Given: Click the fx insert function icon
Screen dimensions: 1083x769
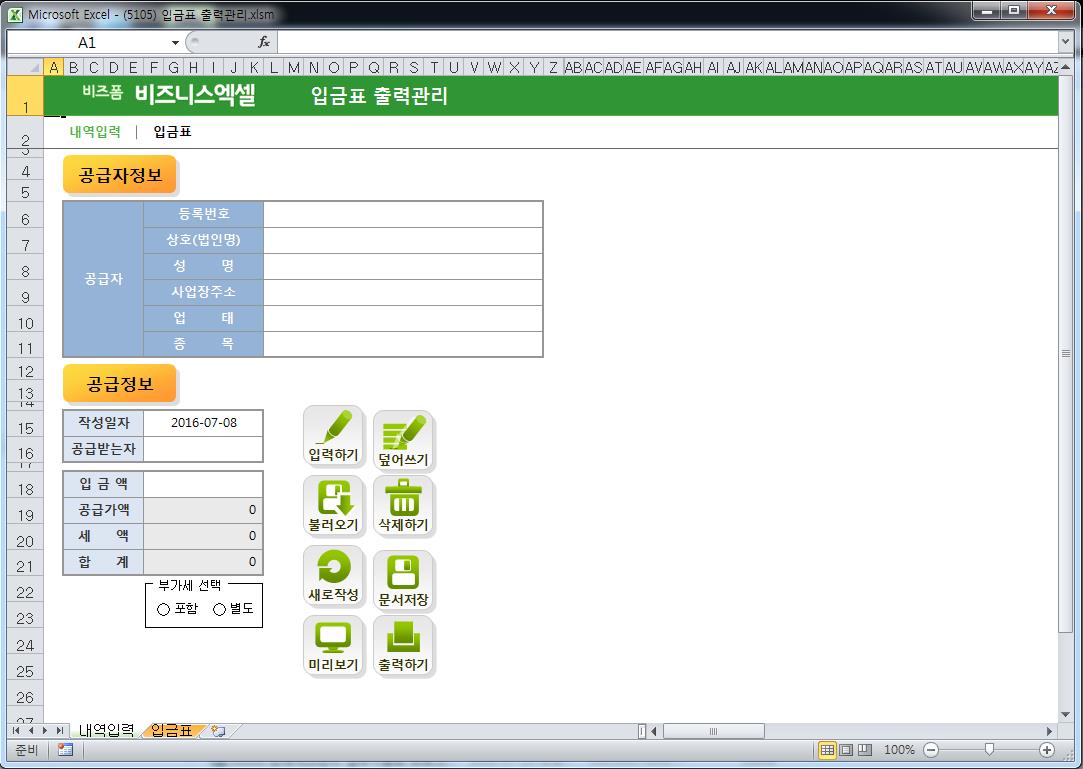Looking at the screenshot, I should click(x=264, y=42).
